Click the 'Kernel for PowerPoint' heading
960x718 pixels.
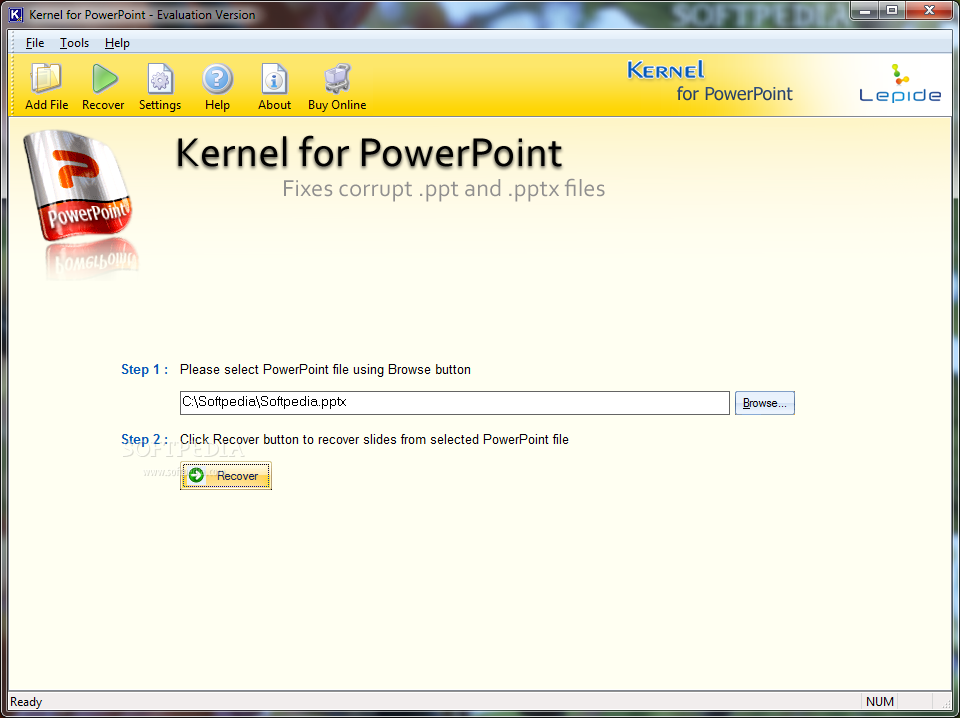[369, 153]
